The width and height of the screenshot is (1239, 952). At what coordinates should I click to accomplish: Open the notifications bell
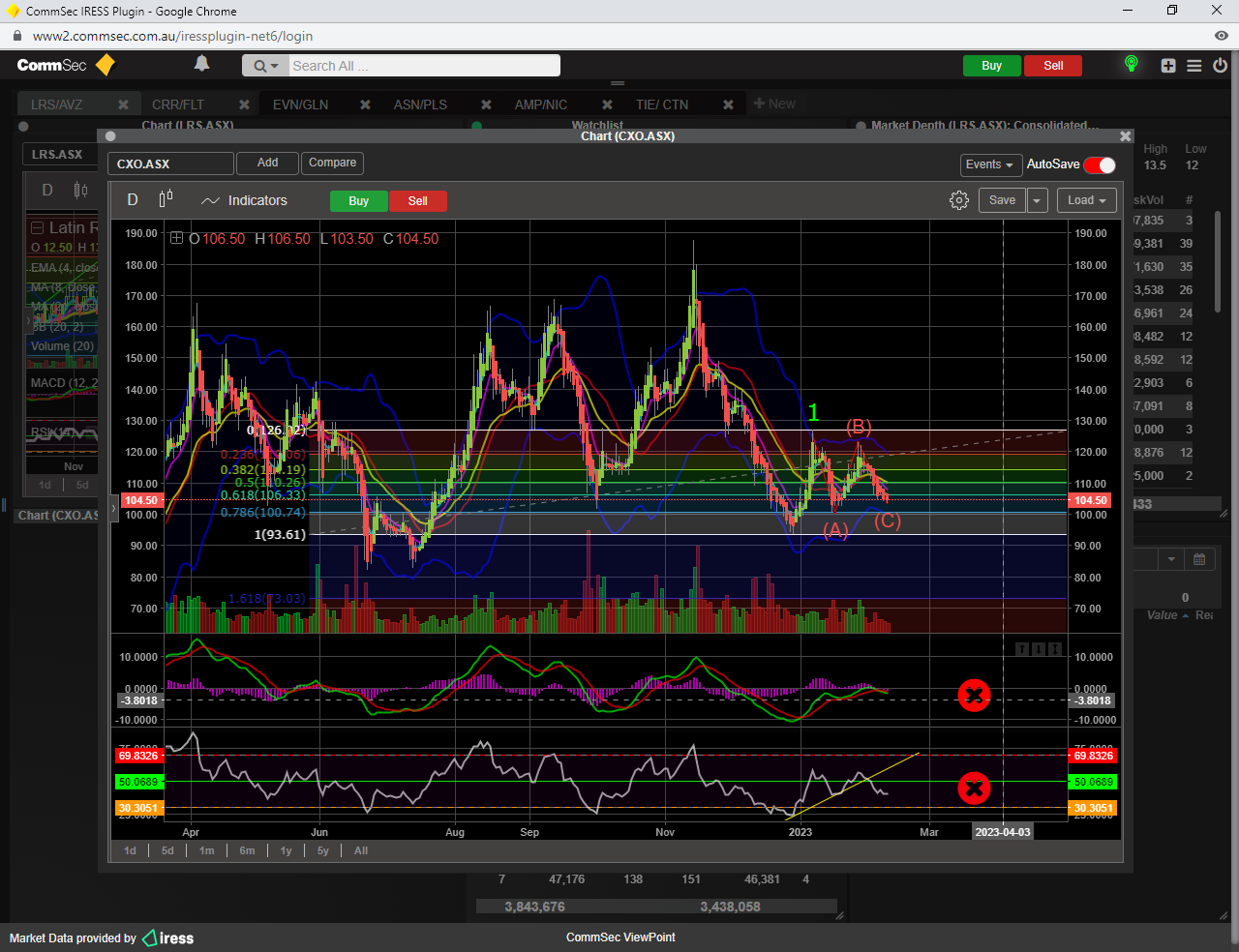(201, 64)
